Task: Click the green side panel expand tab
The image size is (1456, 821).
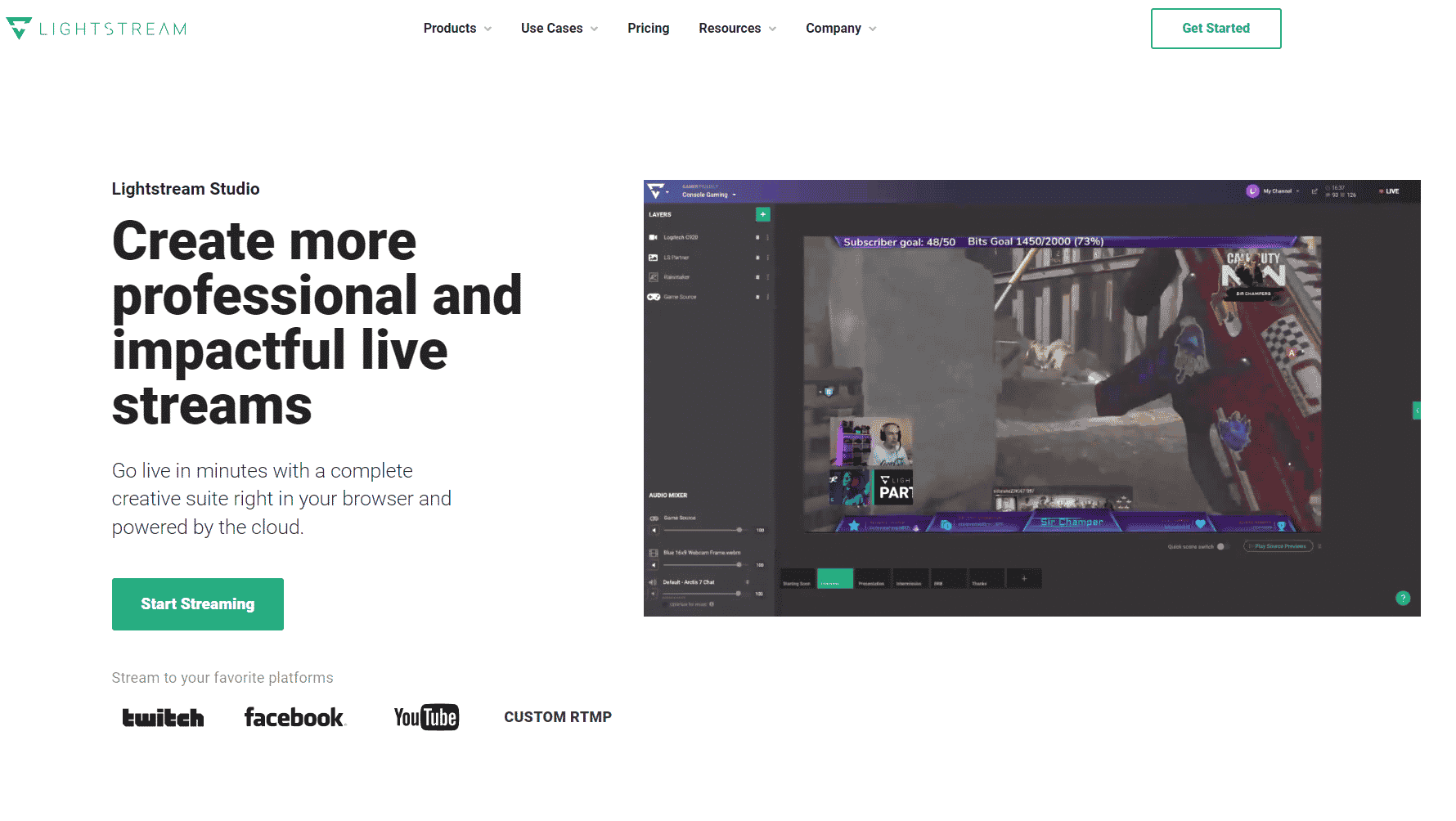Action: tap(1417, 410)
